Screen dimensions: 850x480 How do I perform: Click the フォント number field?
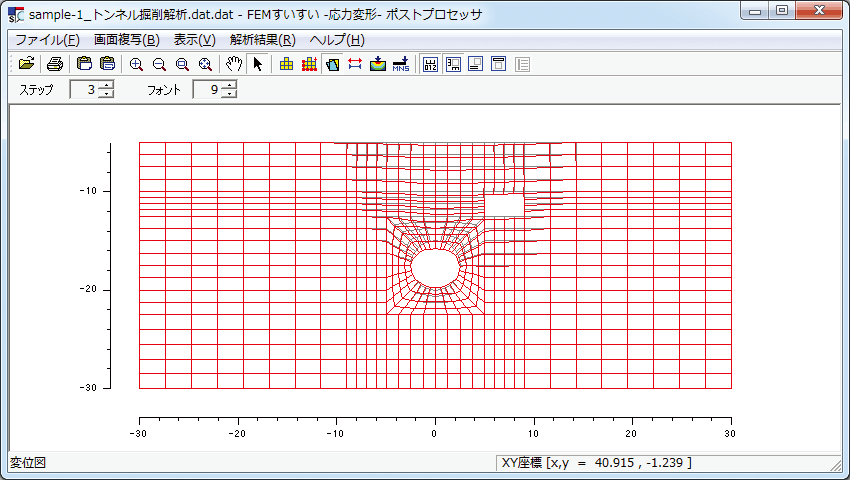209,90
